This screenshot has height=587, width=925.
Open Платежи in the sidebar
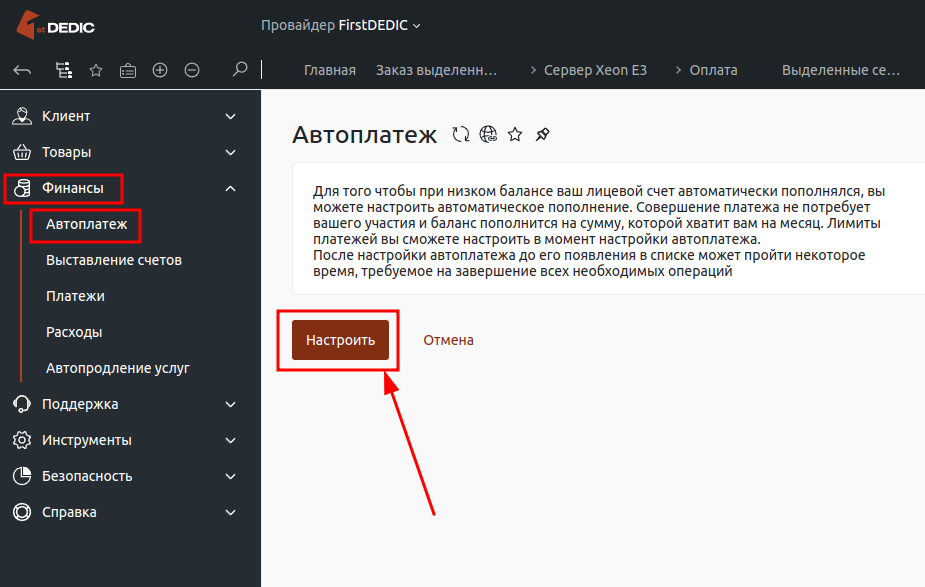(76, 296)
